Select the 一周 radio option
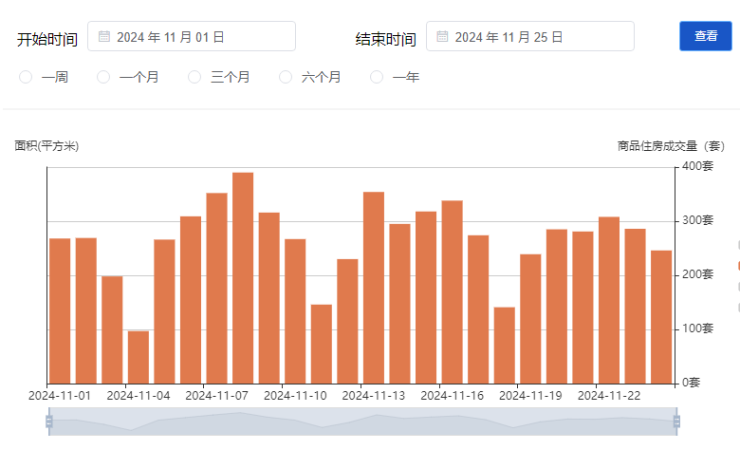740x450 pixels. coord(26,77)
